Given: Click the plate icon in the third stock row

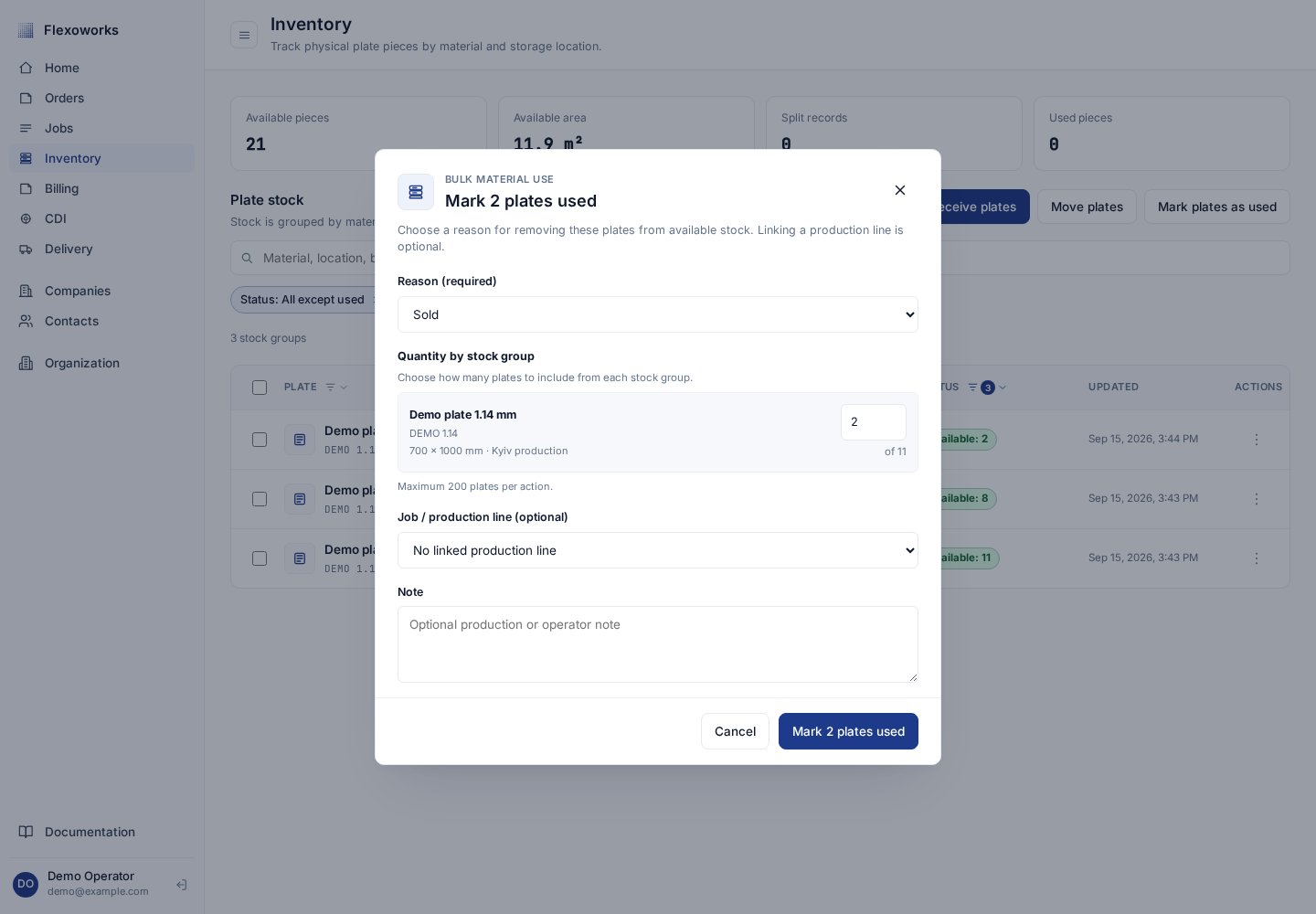Looking at the screenshot, I should pos(300,558).
